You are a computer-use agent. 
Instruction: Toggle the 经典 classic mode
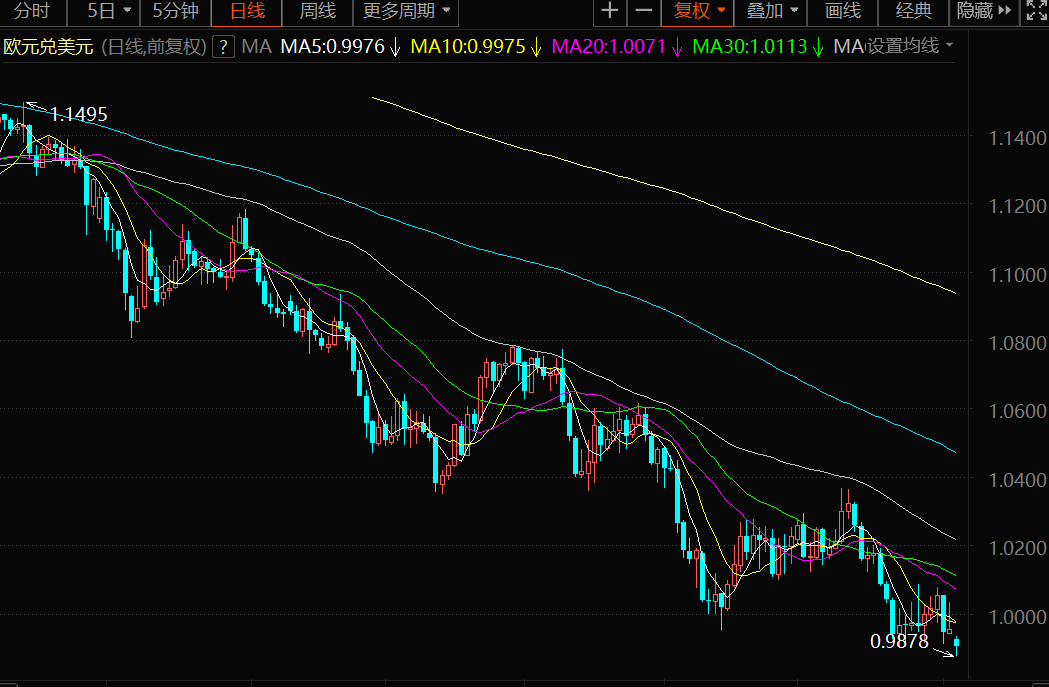pos(913,12)
